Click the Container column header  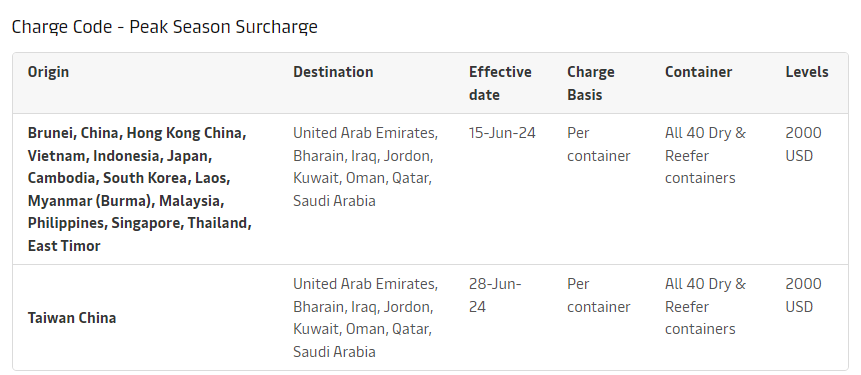[698, 72]
